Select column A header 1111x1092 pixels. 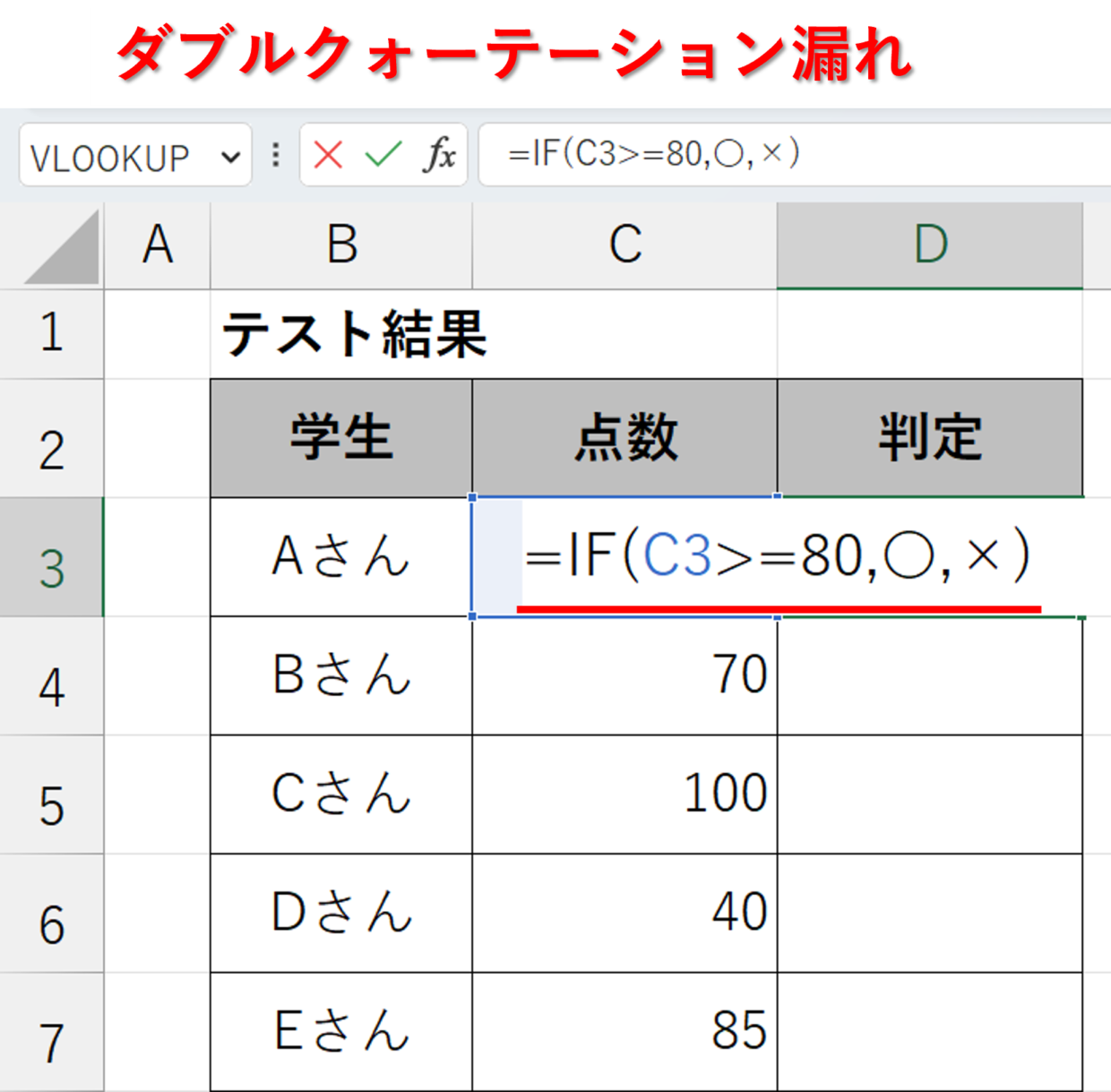[x=158, y=245]
